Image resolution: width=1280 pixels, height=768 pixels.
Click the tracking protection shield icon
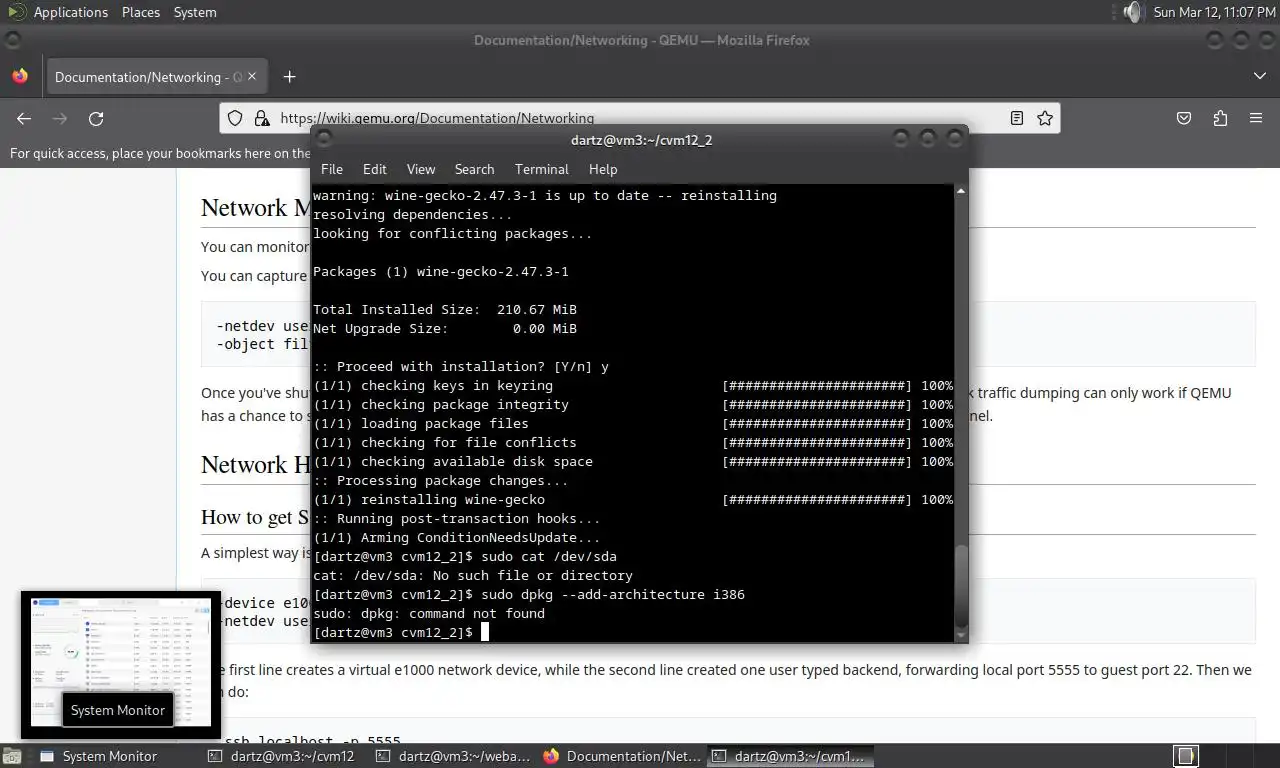[x=235, y=118]
